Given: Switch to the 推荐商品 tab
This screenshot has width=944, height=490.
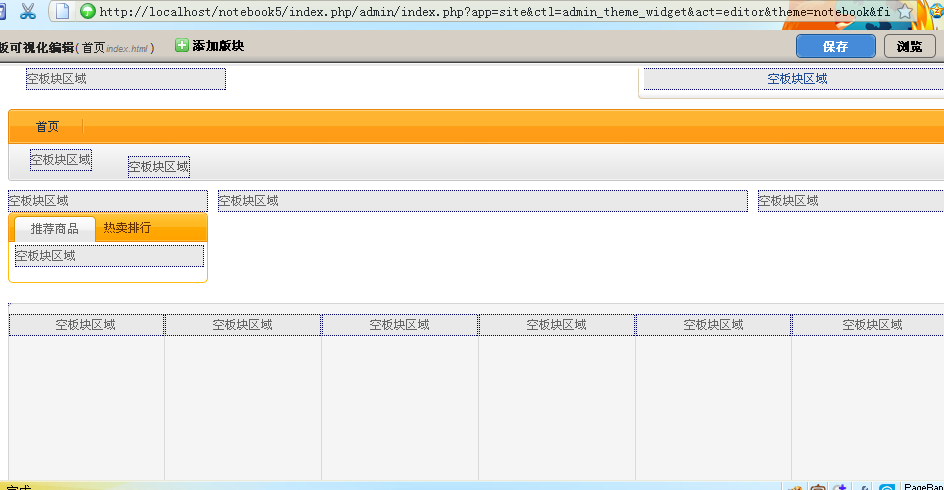Looking at the screenshot, I should click(x=55, y=229).
